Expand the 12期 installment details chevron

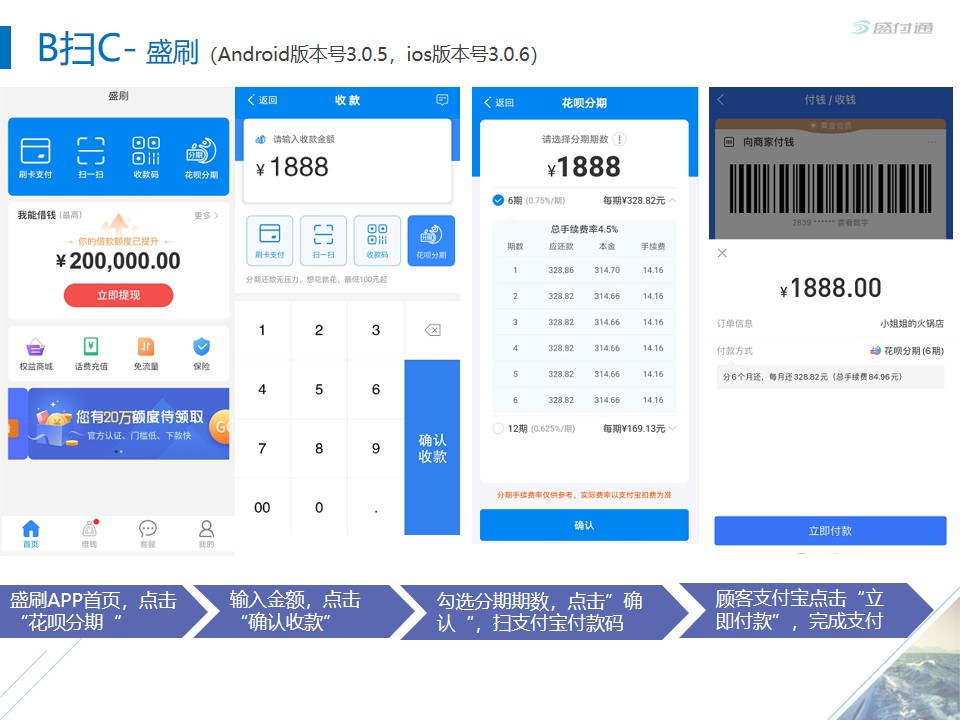click(x=673, y=428)
